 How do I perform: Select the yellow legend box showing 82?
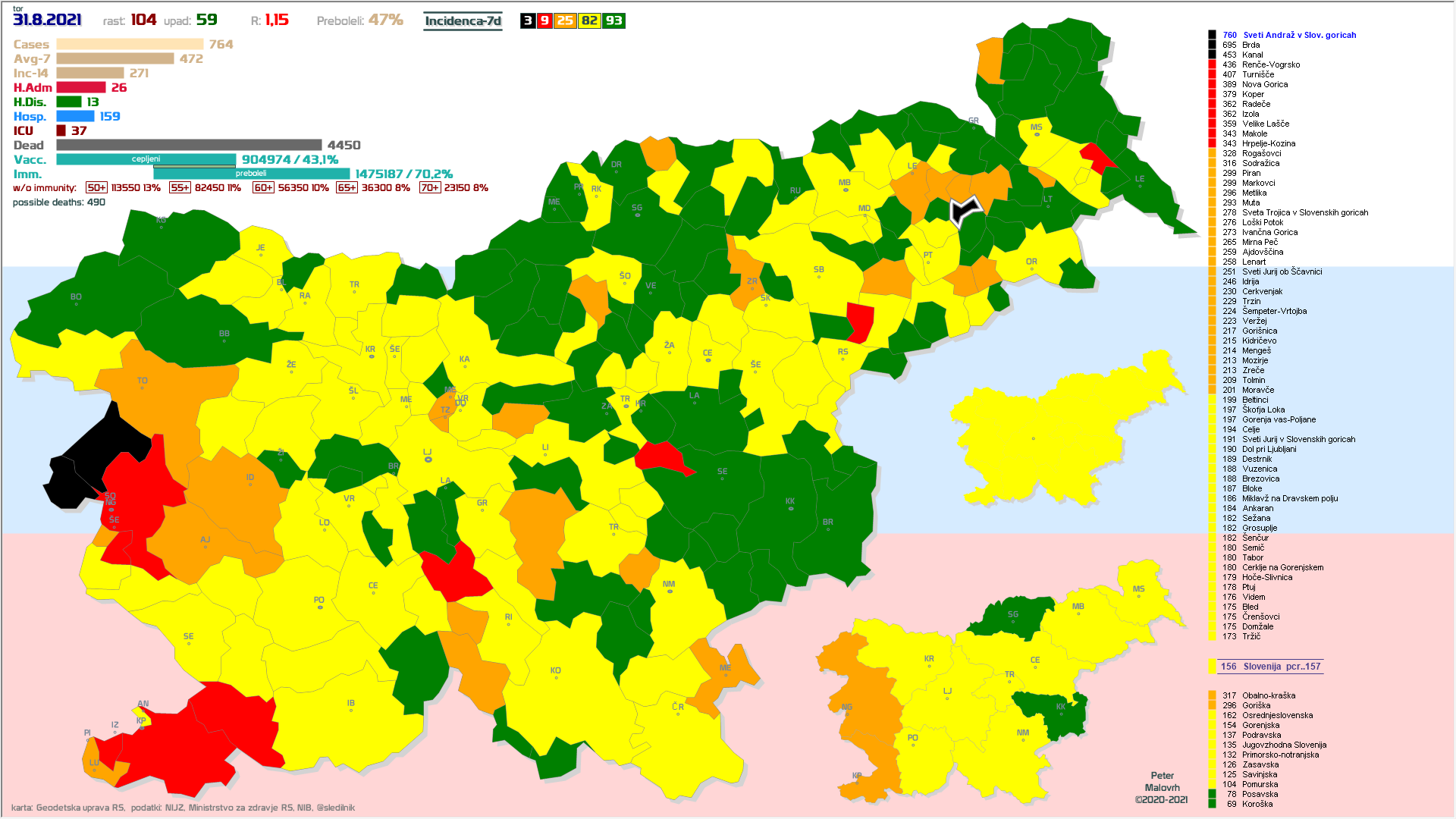click(x=589, y=20)
